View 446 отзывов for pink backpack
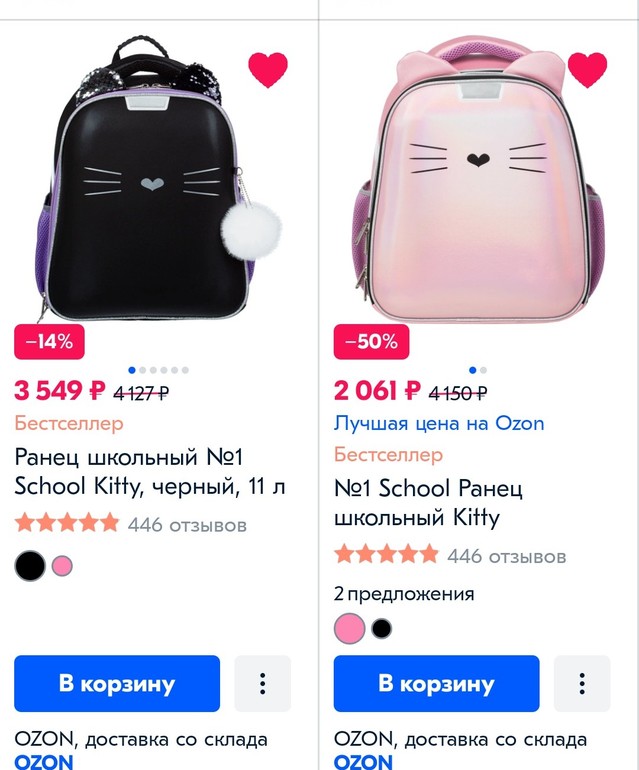The width and height of the screenshot is (639, 770). [506, 555]
